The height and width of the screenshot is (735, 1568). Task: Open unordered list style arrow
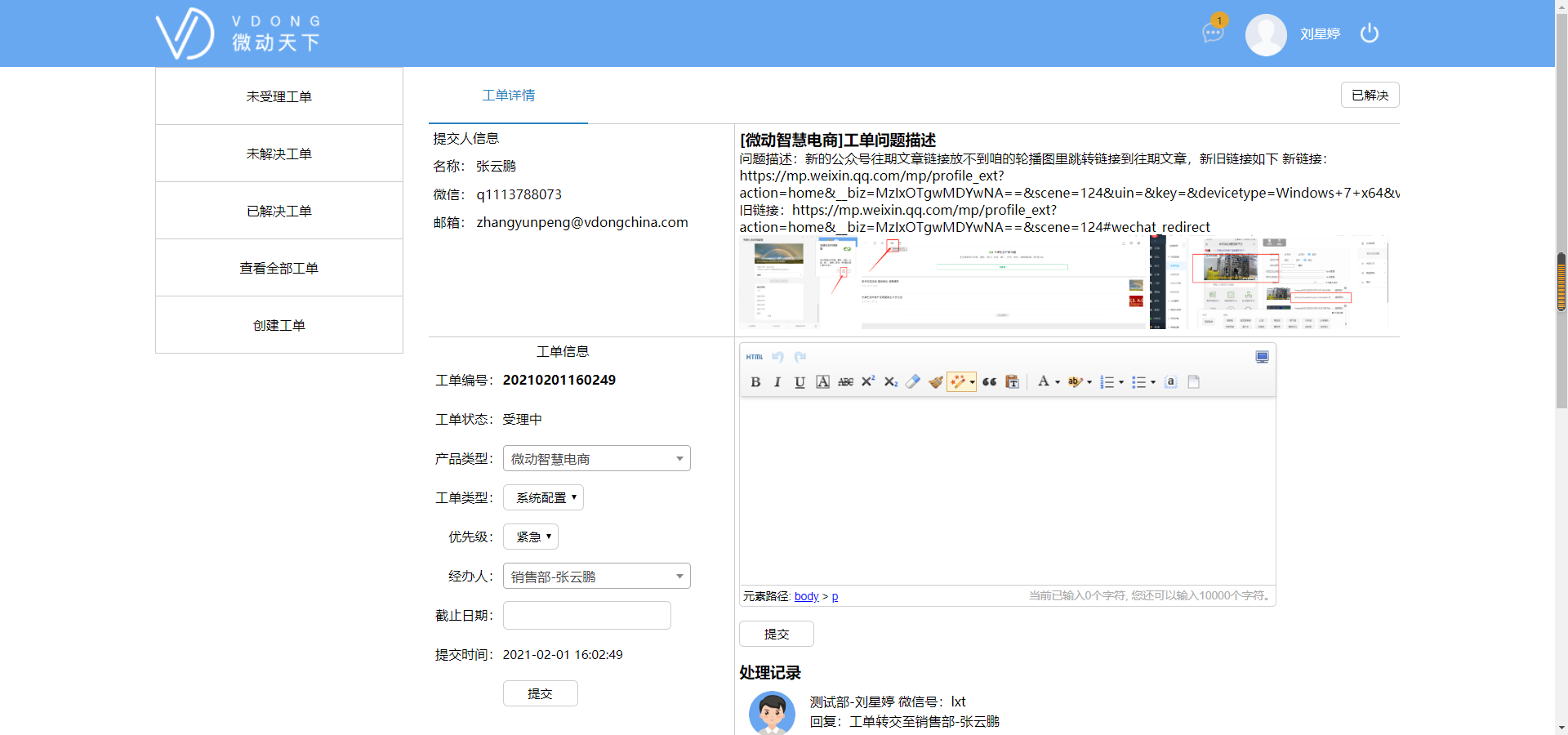1153,381
